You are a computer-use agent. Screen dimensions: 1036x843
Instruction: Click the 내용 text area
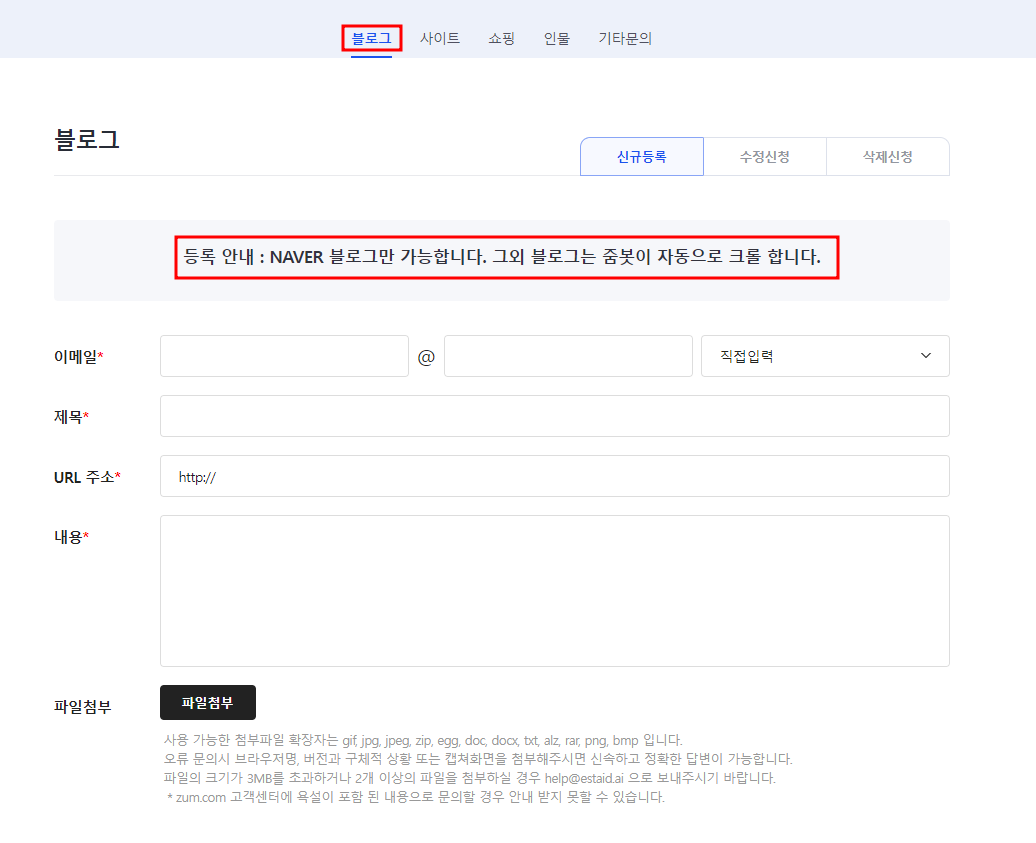point(555,591)
